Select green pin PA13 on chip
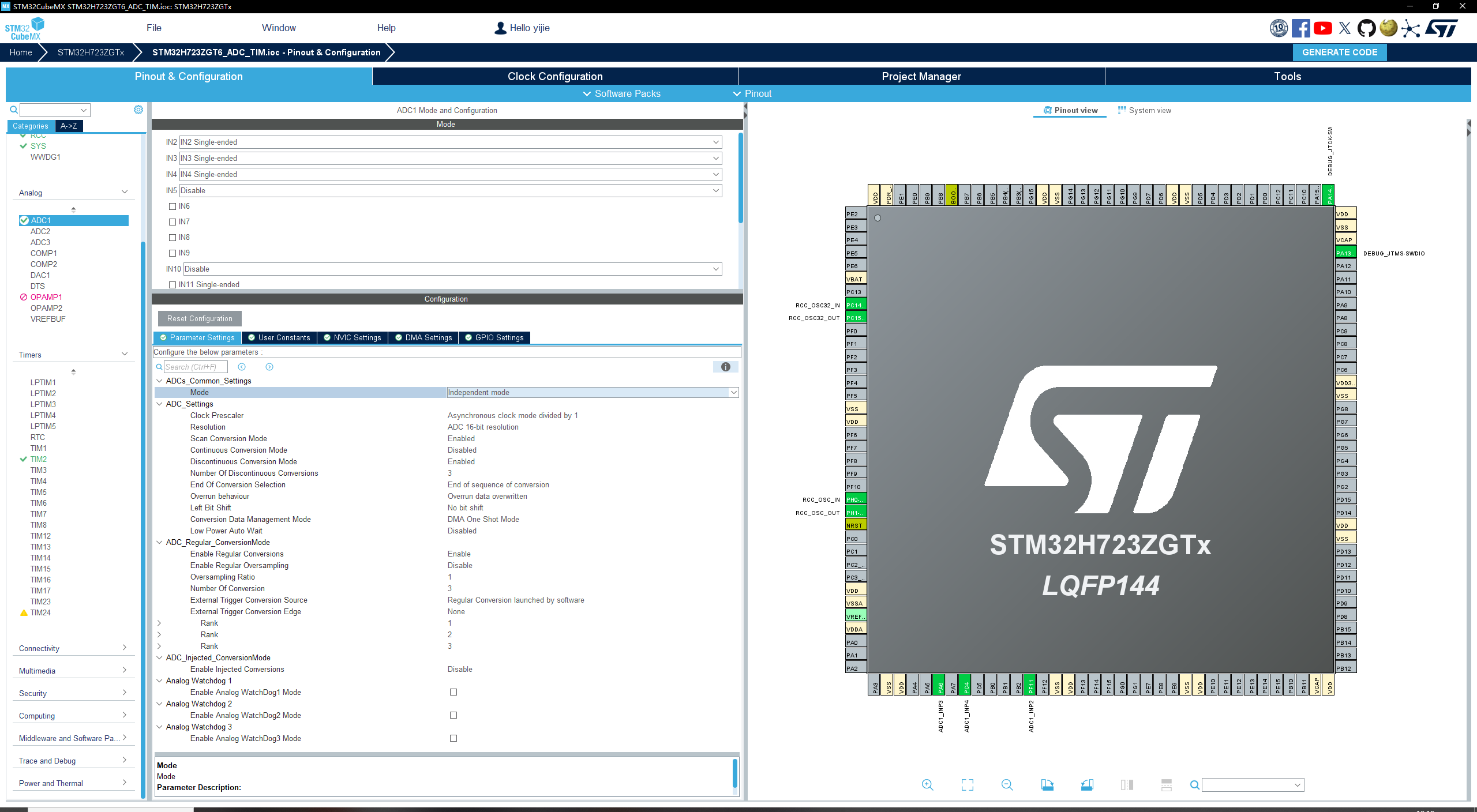The image size is (1477, 812). pos(1345,253)
